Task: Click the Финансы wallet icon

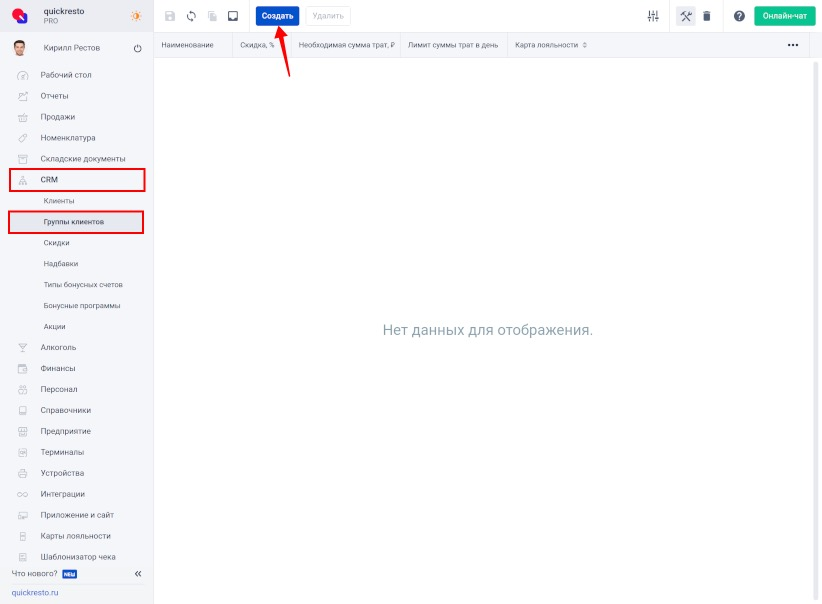Action: pos(23,369)
